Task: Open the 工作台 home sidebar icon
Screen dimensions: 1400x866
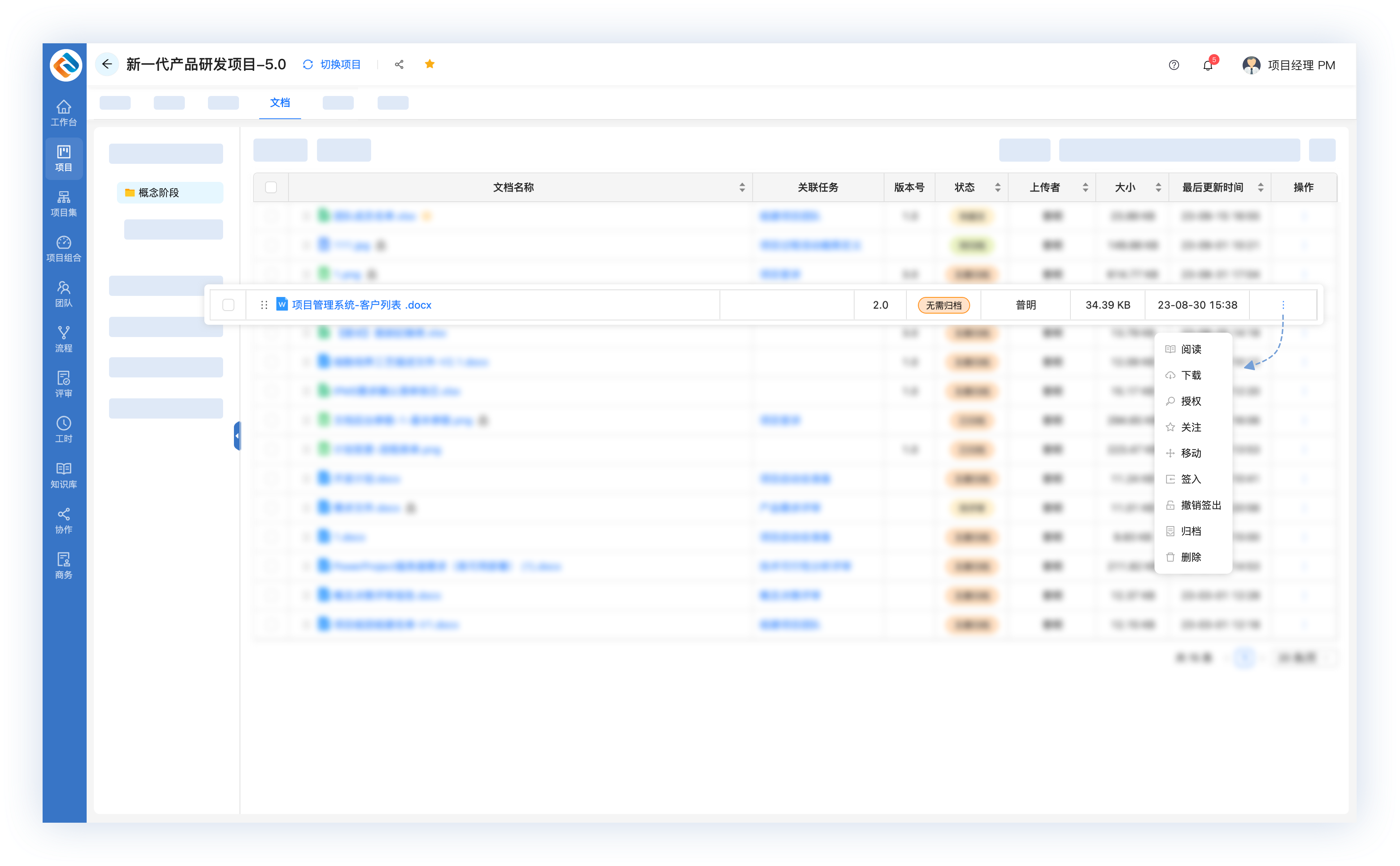Action: (64, 113)
